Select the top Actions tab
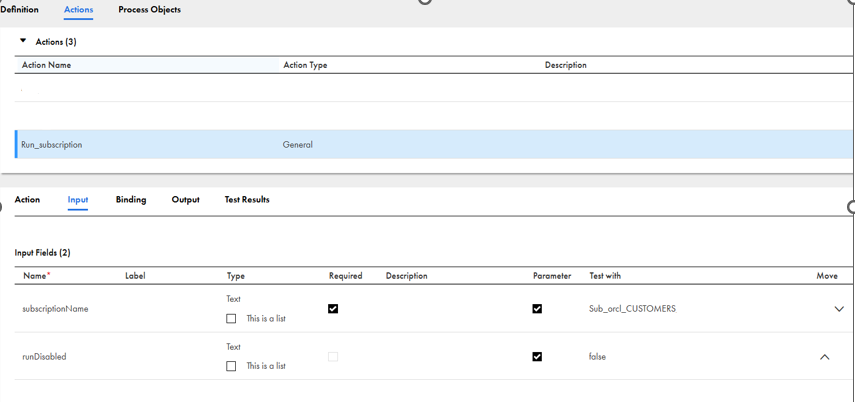855x402 pixels. point(79,10)
